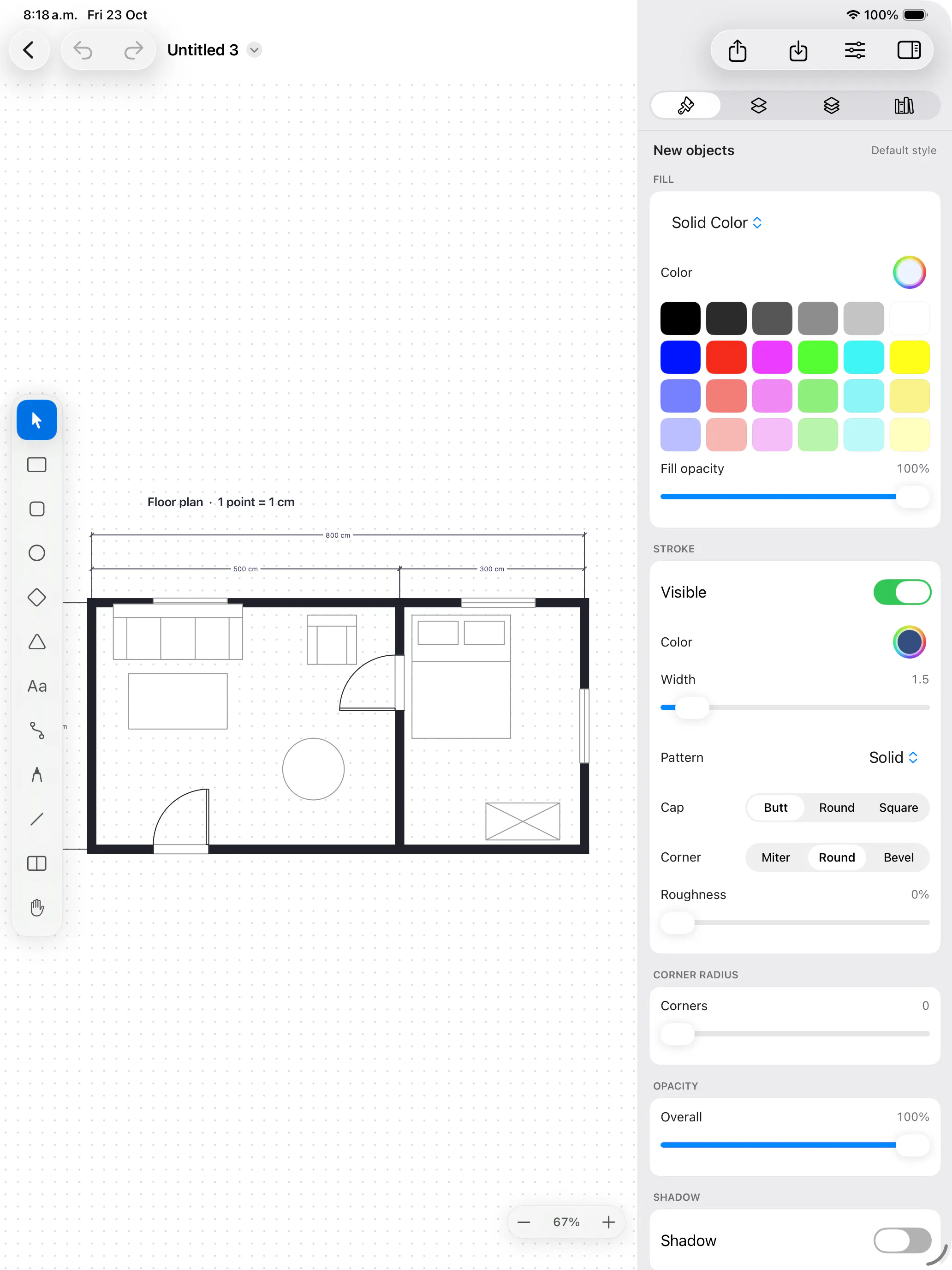952x1270 pixels.
Task: Enable the Shadow switch
Action: (902, 1240)
